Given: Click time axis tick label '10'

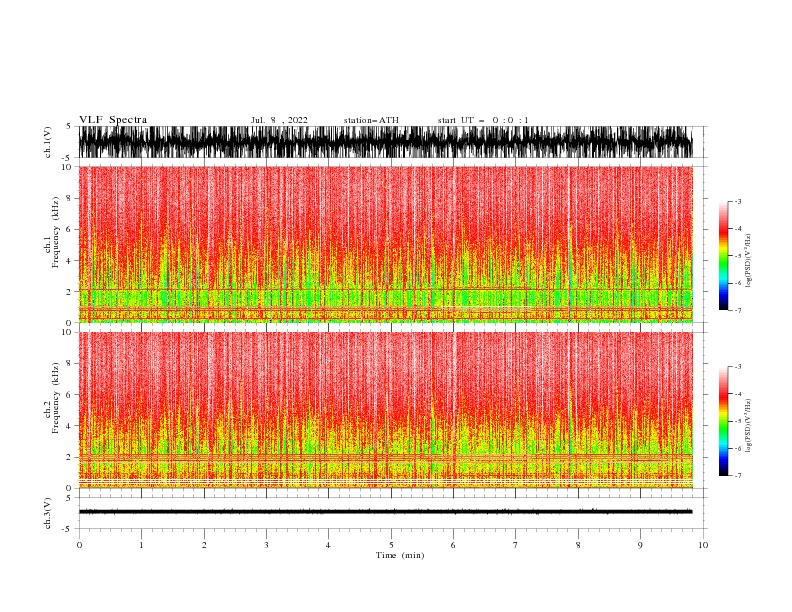Looking at the screenshot, I should point(703,545).
